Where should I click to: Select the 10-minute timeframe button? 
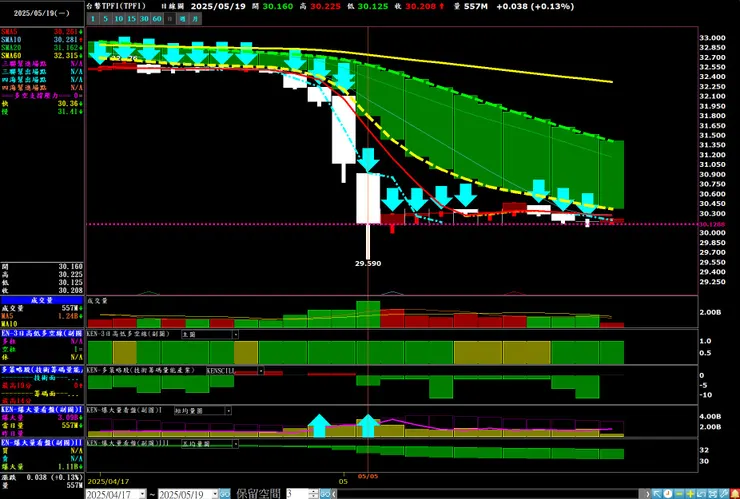point(119,19)
